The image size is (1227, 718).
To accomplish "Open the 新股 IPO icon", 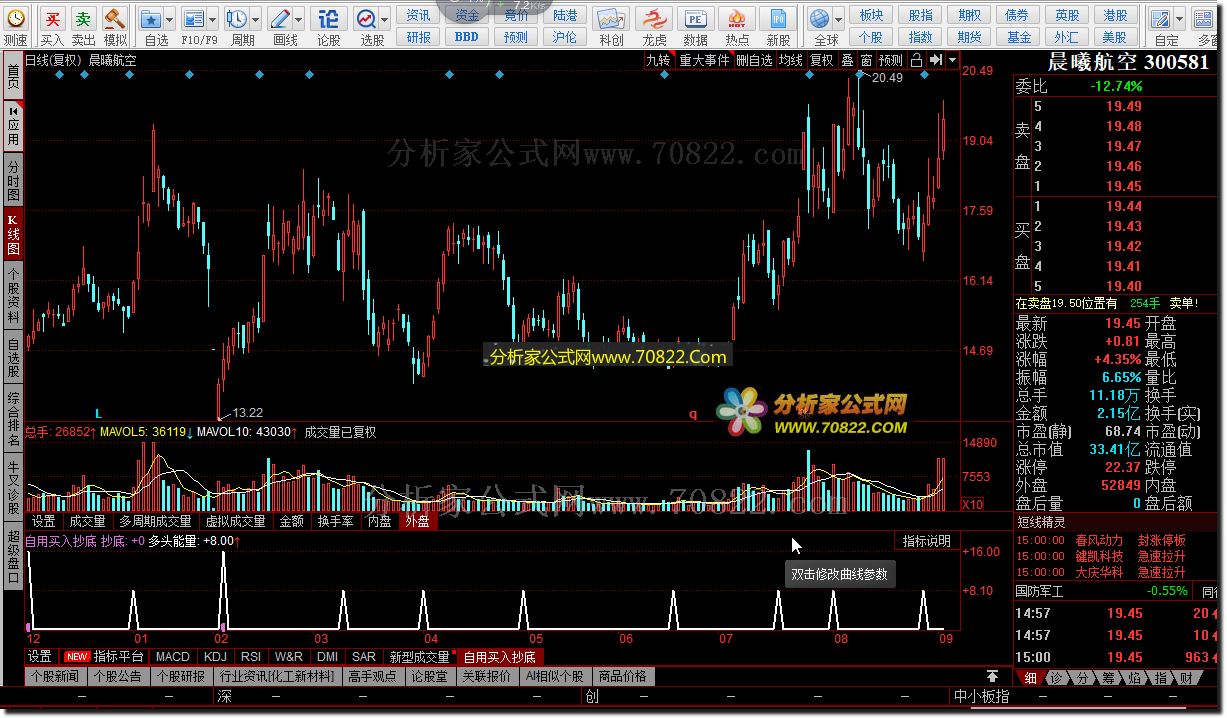I will click(778, 19).
